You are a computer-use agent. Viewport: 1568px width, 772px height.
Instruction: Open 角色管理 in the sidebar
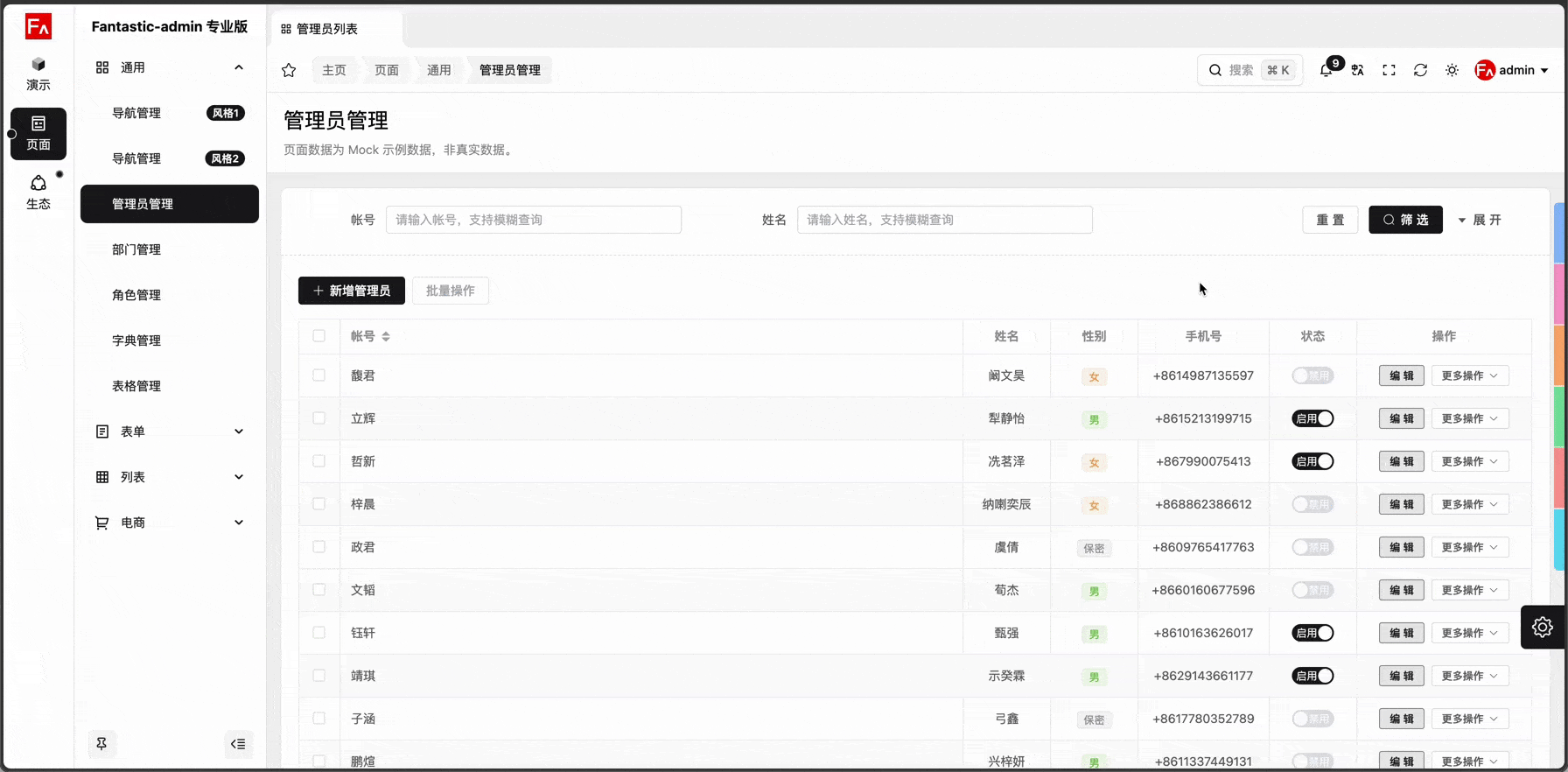tap(136, 295)
